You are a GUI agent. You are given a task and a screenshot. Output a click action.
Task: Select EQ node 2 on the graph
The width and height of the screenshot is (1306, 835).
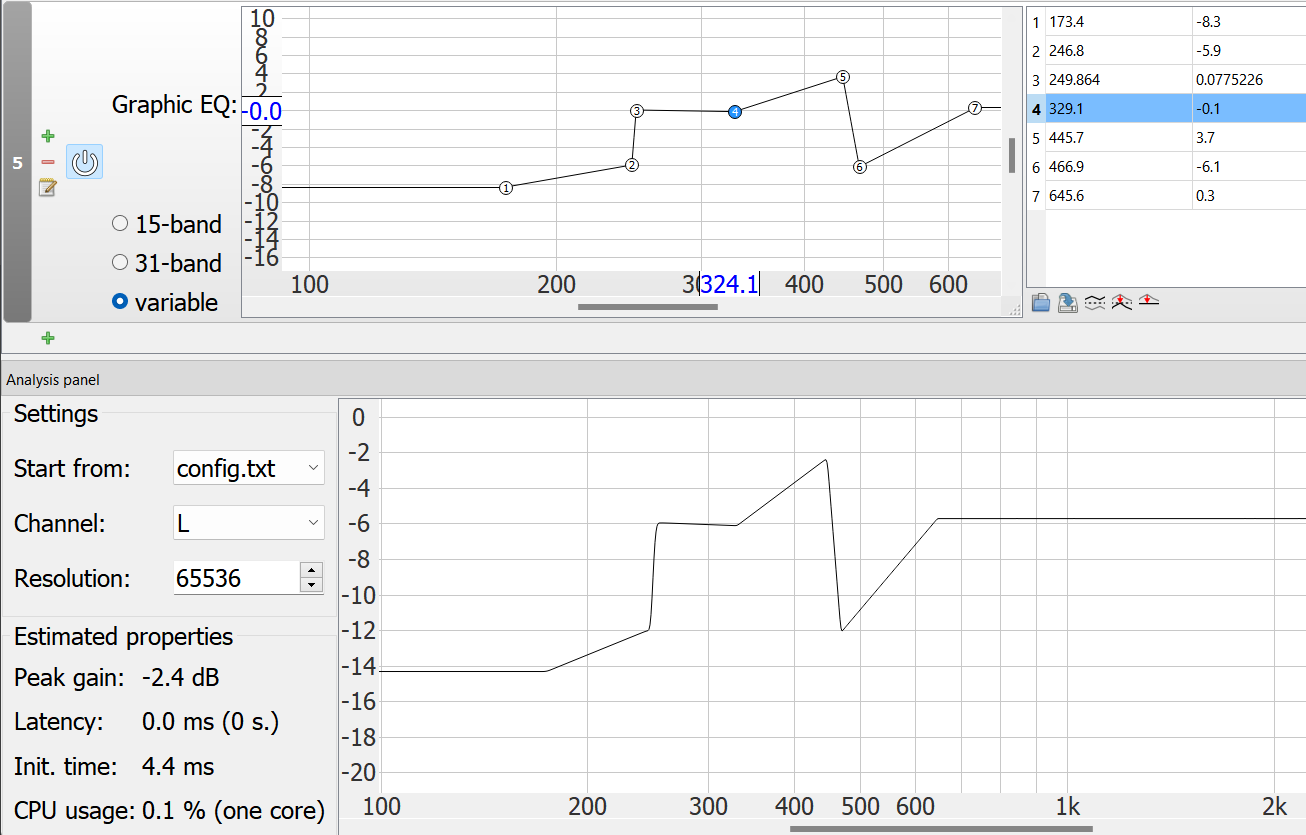(631, 165)
